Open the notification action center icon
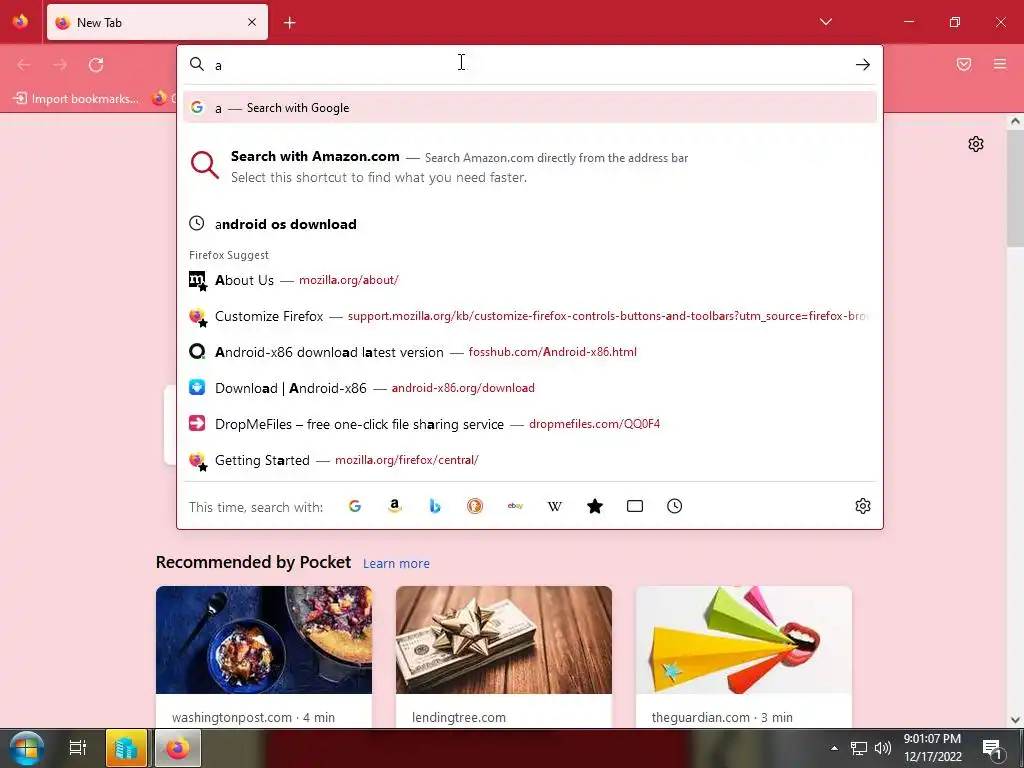The height and width of the screenshot is (768, 1024). pyautogui.click(x=992, y=749)
